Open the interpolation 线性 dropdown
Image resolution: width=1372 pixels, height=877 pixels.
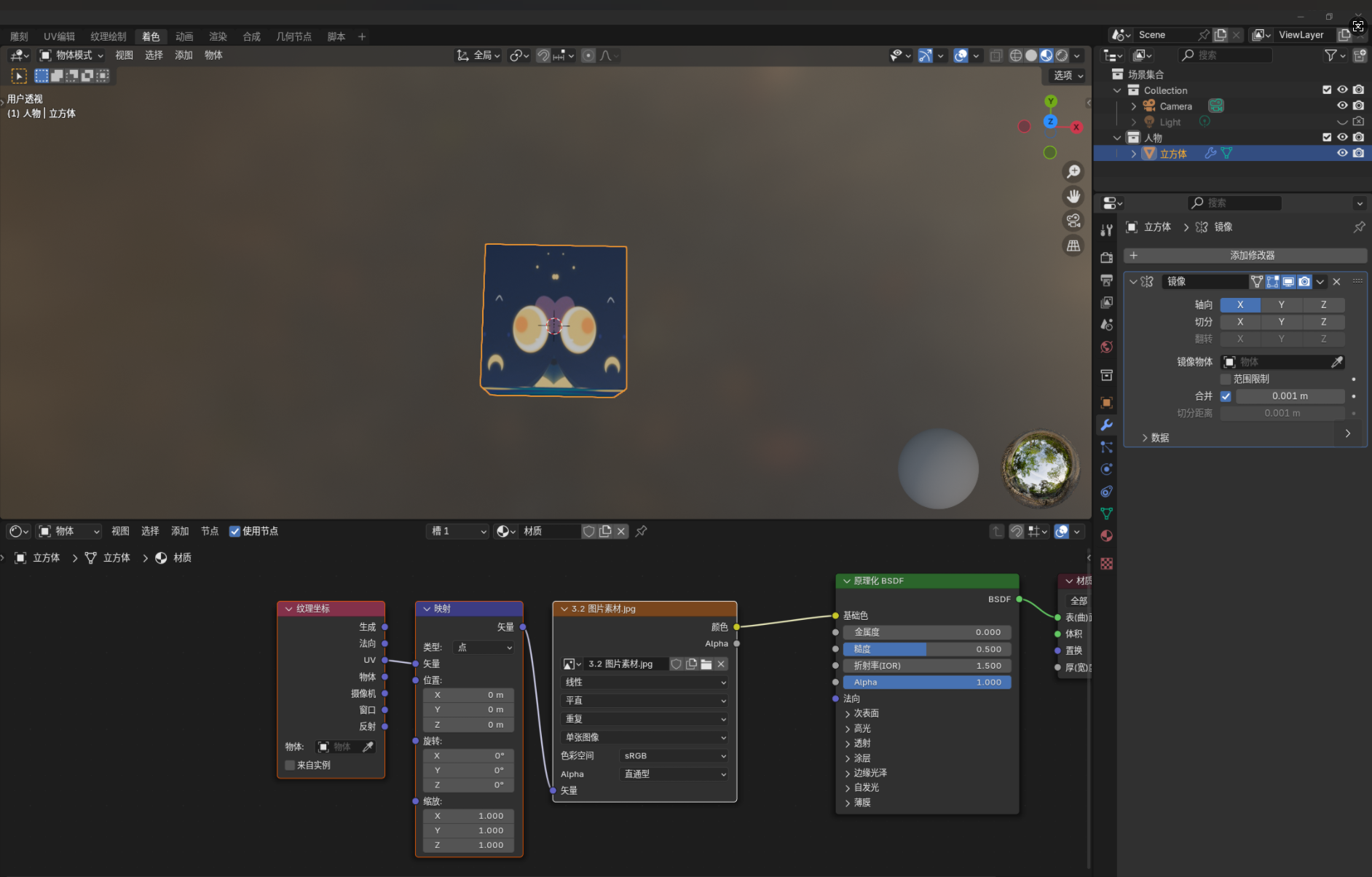click(x=644, y=682)
